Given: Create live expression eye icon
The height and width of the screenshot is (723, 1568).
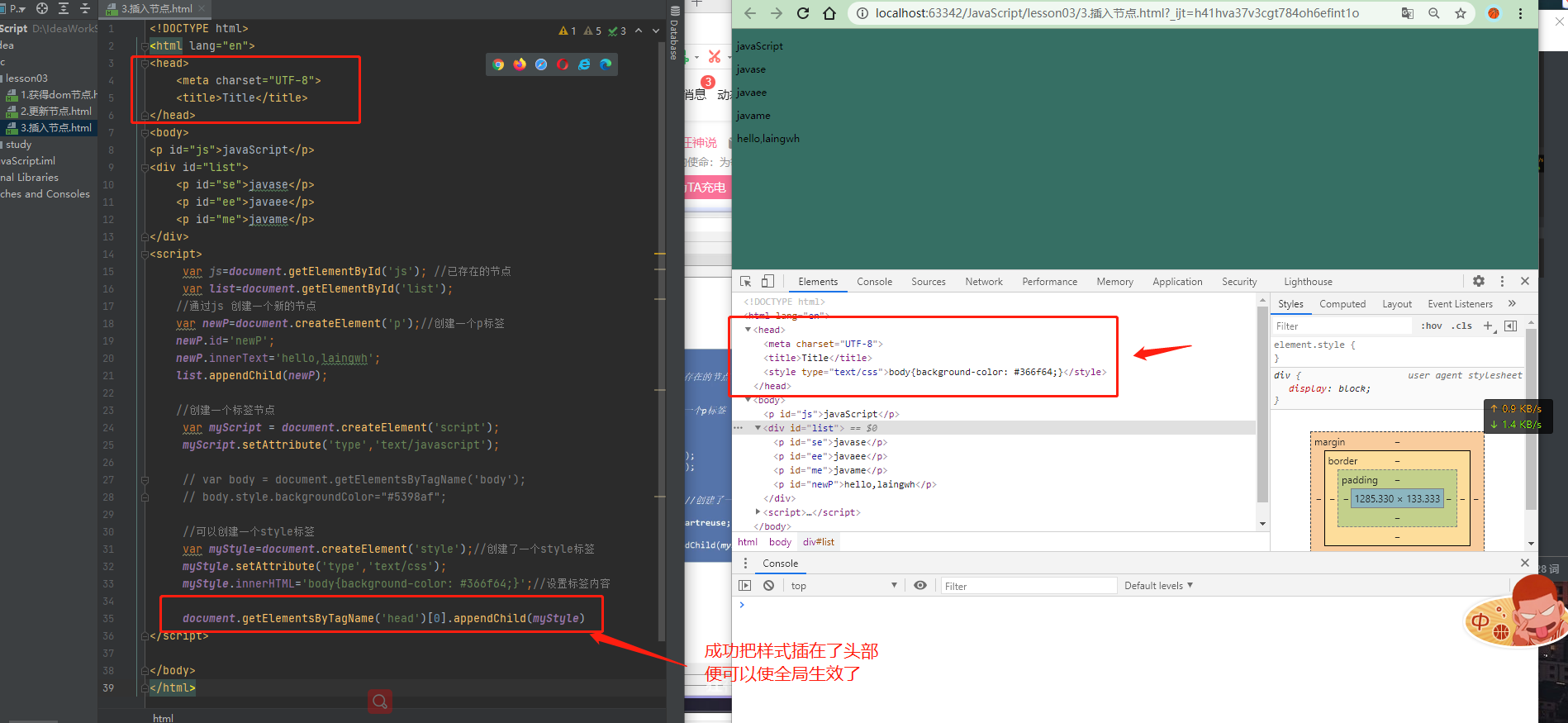Looking at the screenshot, I should click(920, 585).
